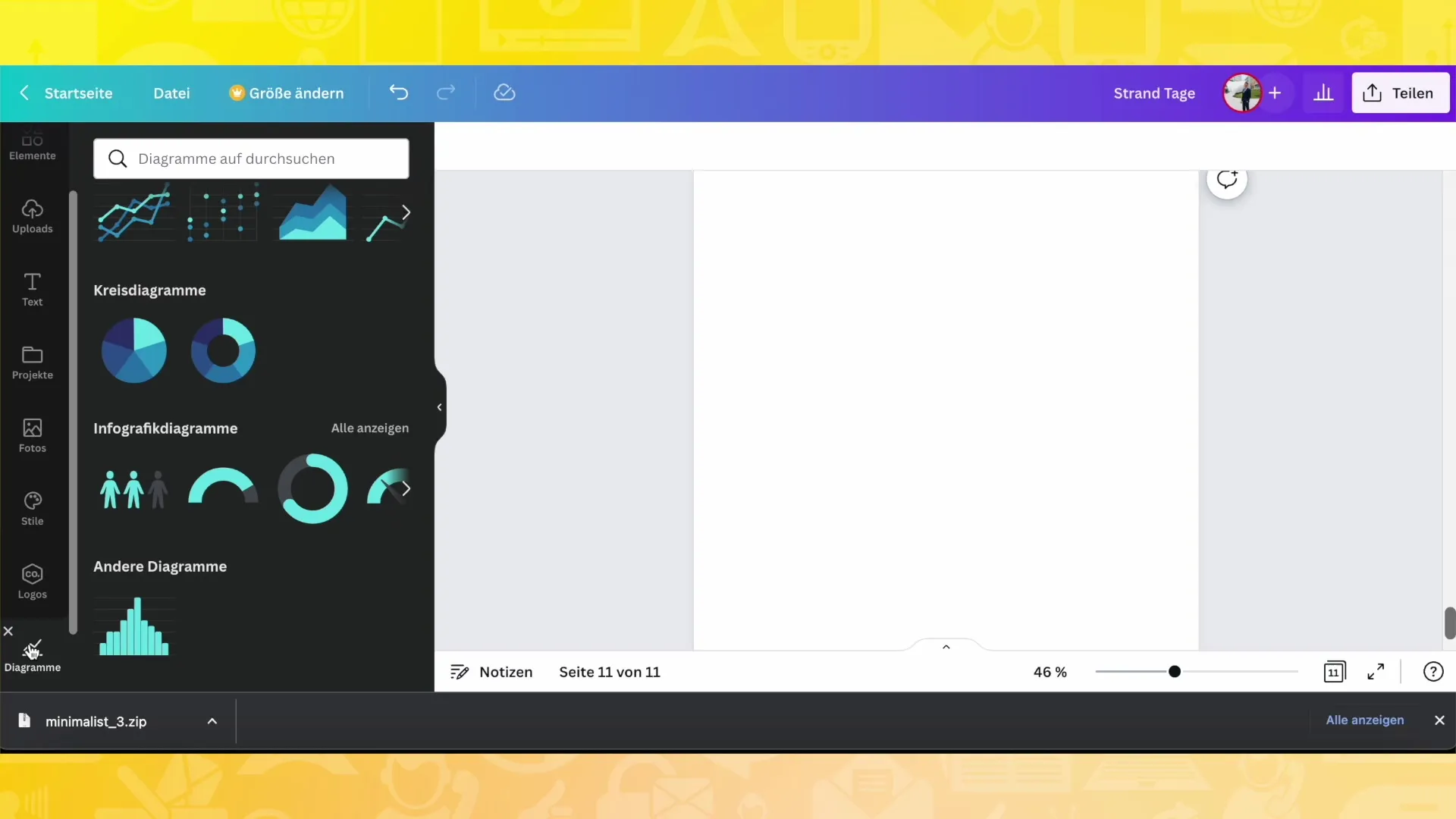The width and height of the screenshot is (1456, 819).
Task: Collapse the side panel with the arrow handle
Action: (440, 407)
